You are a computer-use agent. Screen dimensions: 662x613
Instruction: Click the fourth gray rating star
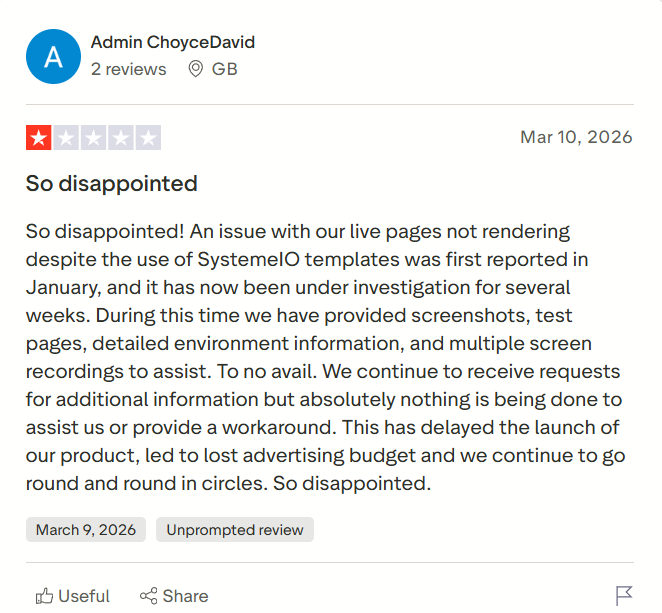click(x=120, y=138)
